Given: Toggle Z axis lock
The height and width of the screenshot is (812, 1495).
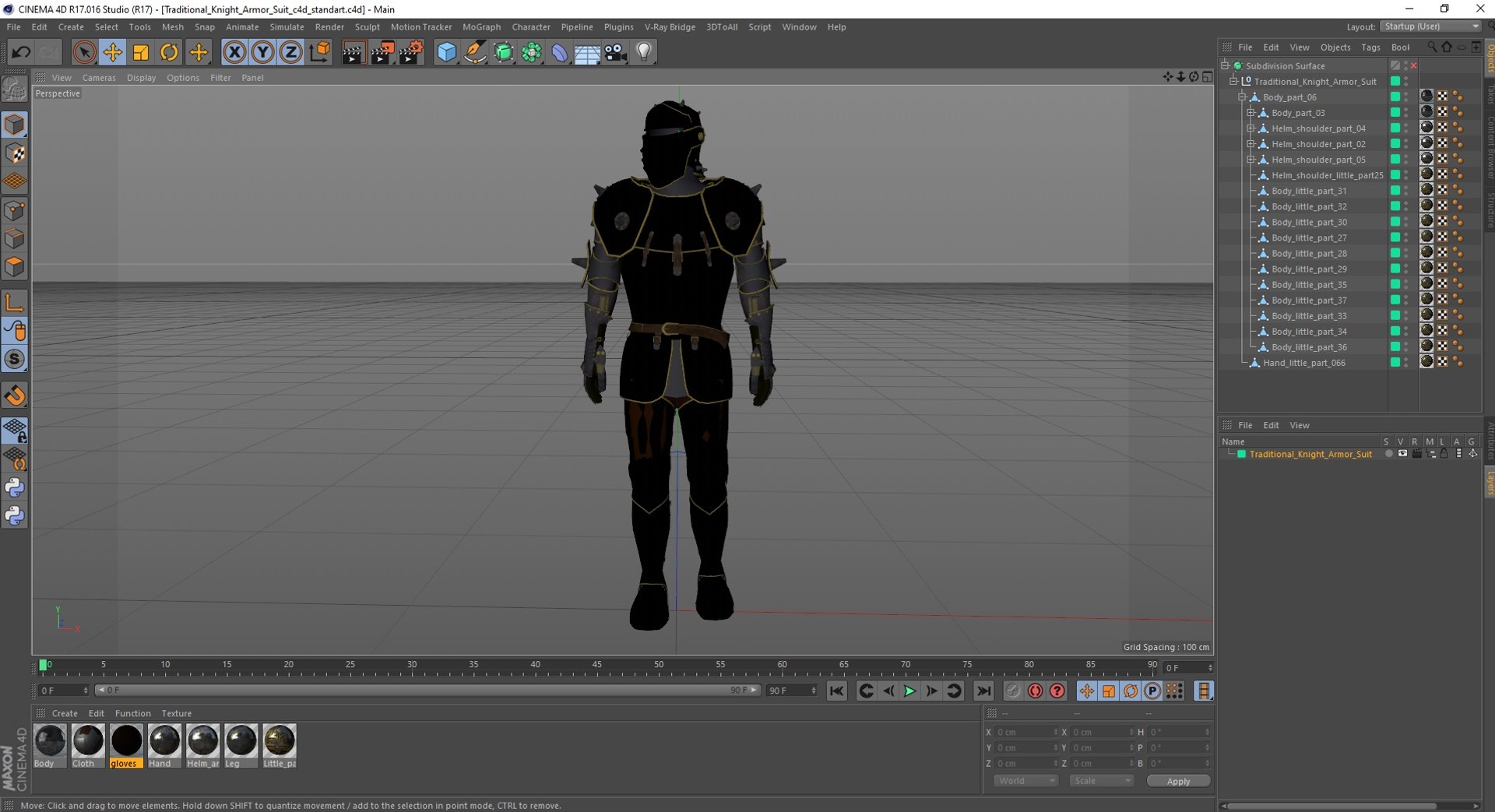Looking at the screenshot, I should (x=290, y=52).
